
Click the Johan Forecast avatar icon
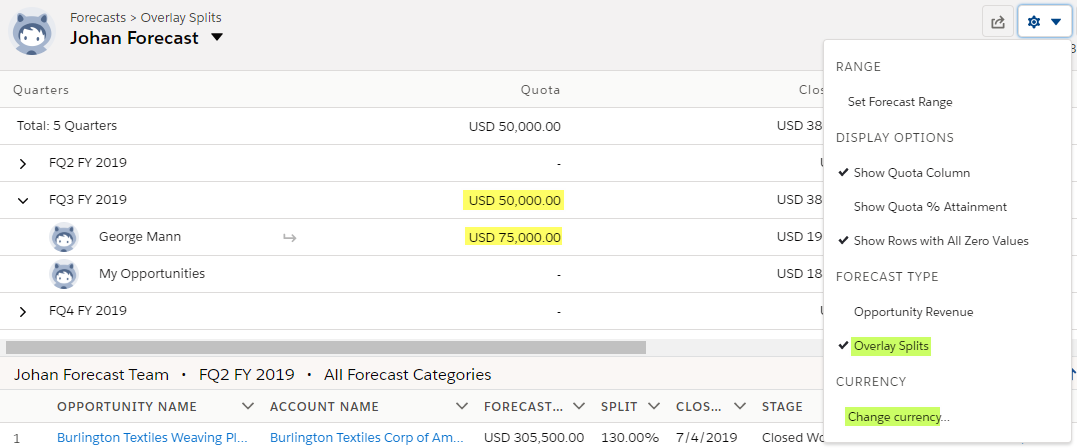coord(33,31)
